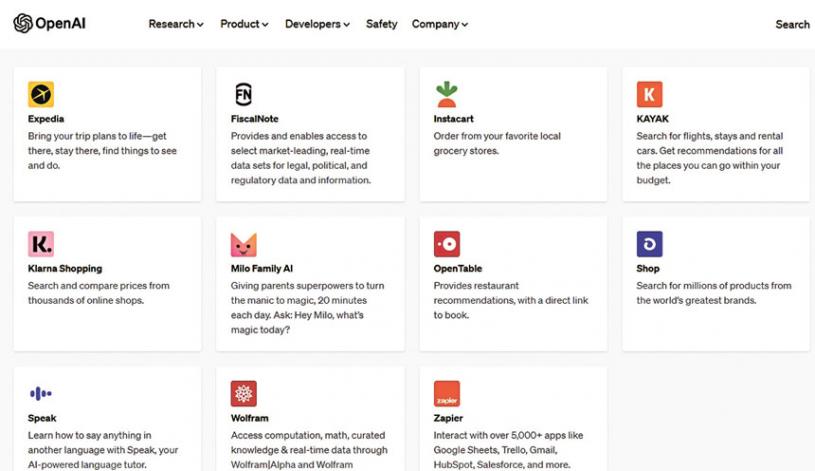Screen dimensions: 815x471
Task: Select the Wolfram plugin title text
Action: click(249, 418)
